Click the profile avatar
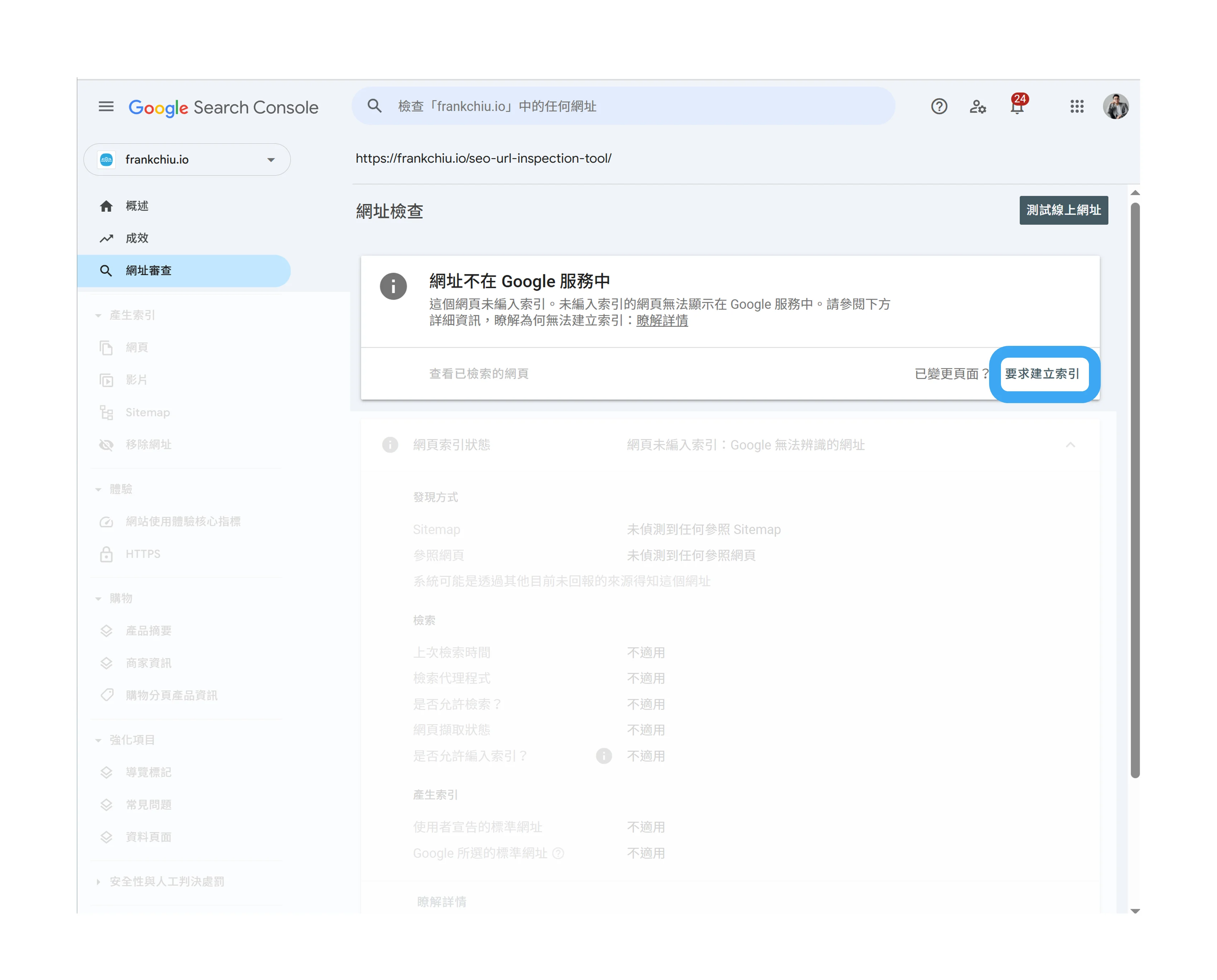This screenshot has height=980, width=1217. [x=1116, y=106]
